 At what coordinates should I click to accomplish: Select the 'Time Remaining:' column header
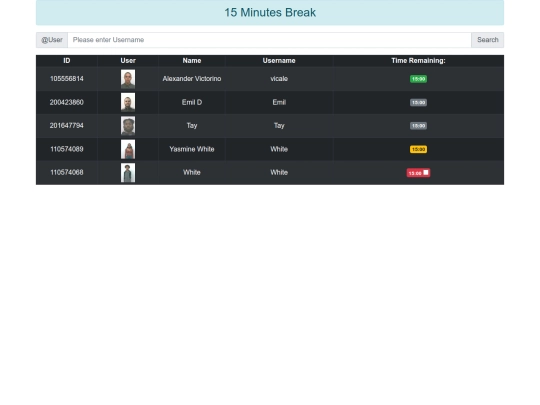418,61
